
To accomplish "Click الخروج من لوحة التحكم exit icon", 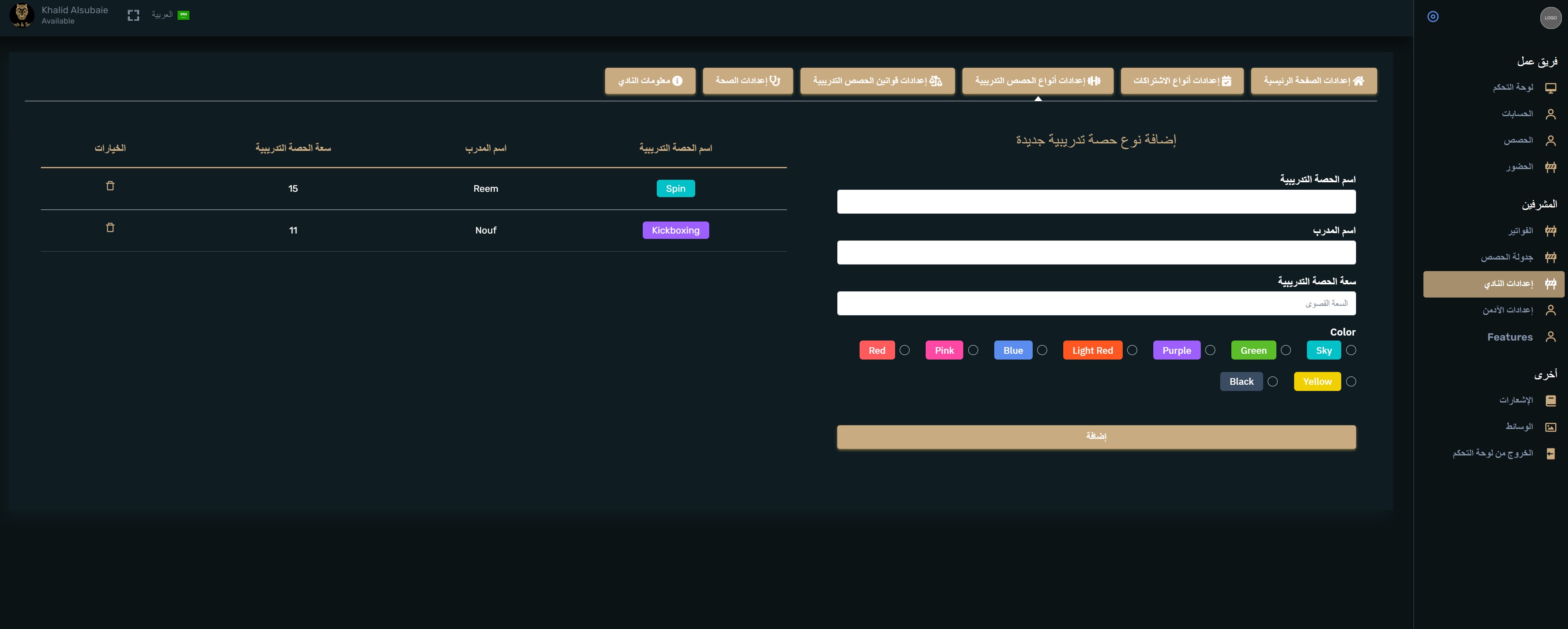I will [1550, 454].
